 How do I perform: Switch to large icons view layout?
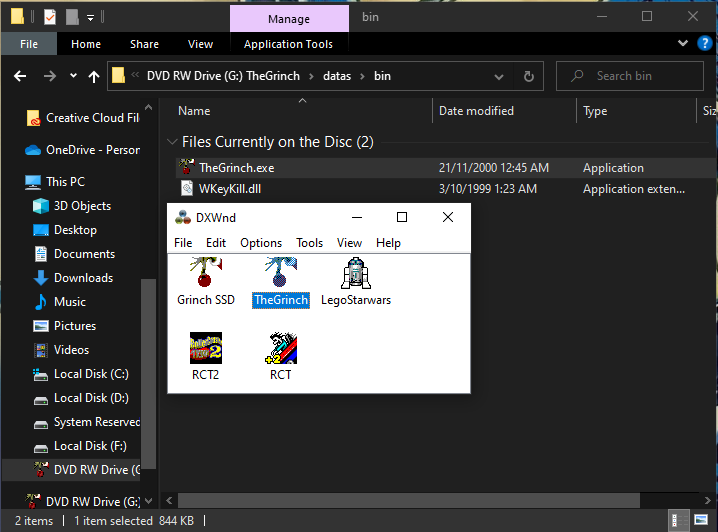(x=701, y=520)
